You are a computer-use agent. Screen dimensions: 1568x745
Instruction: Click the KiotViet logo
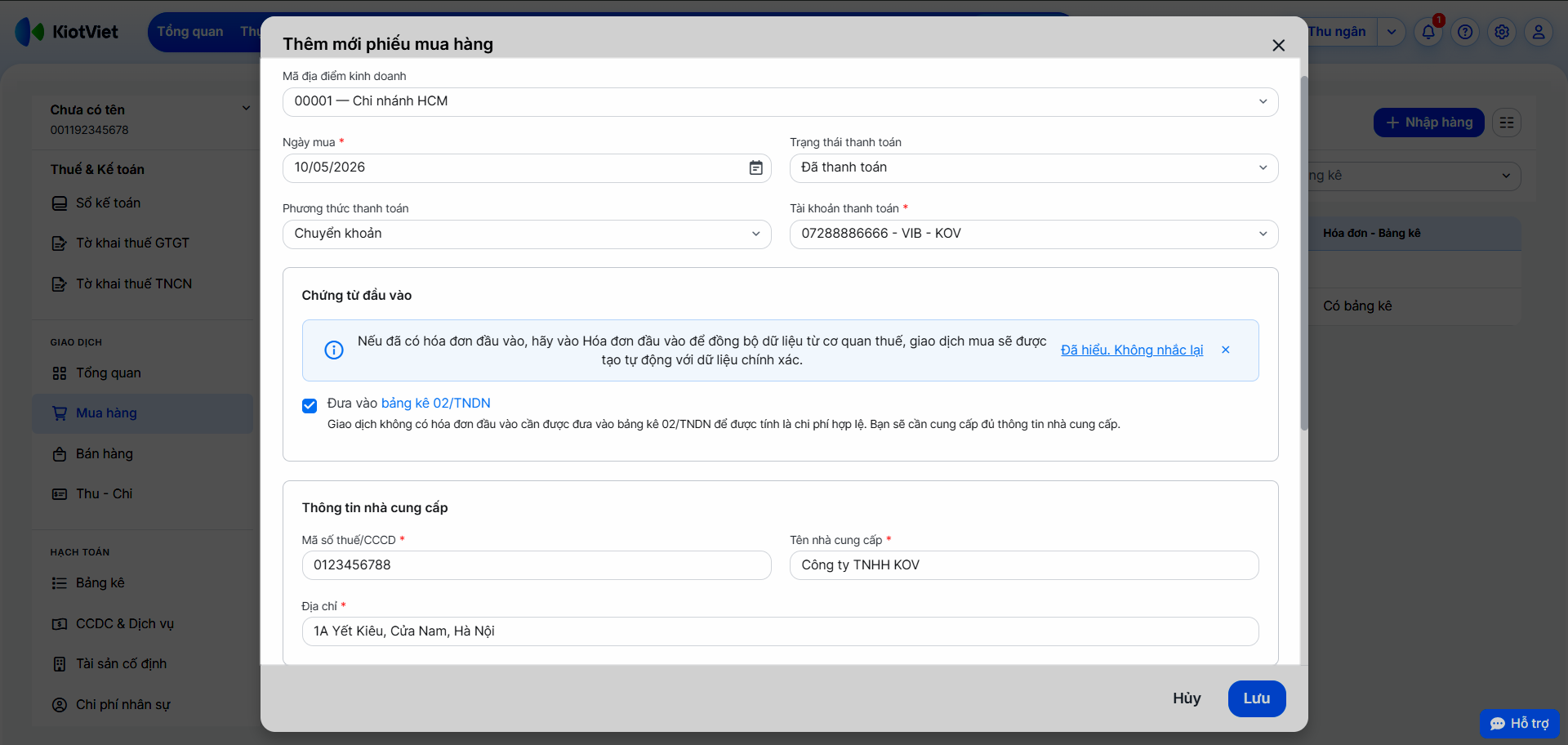(x=67, y=32)
